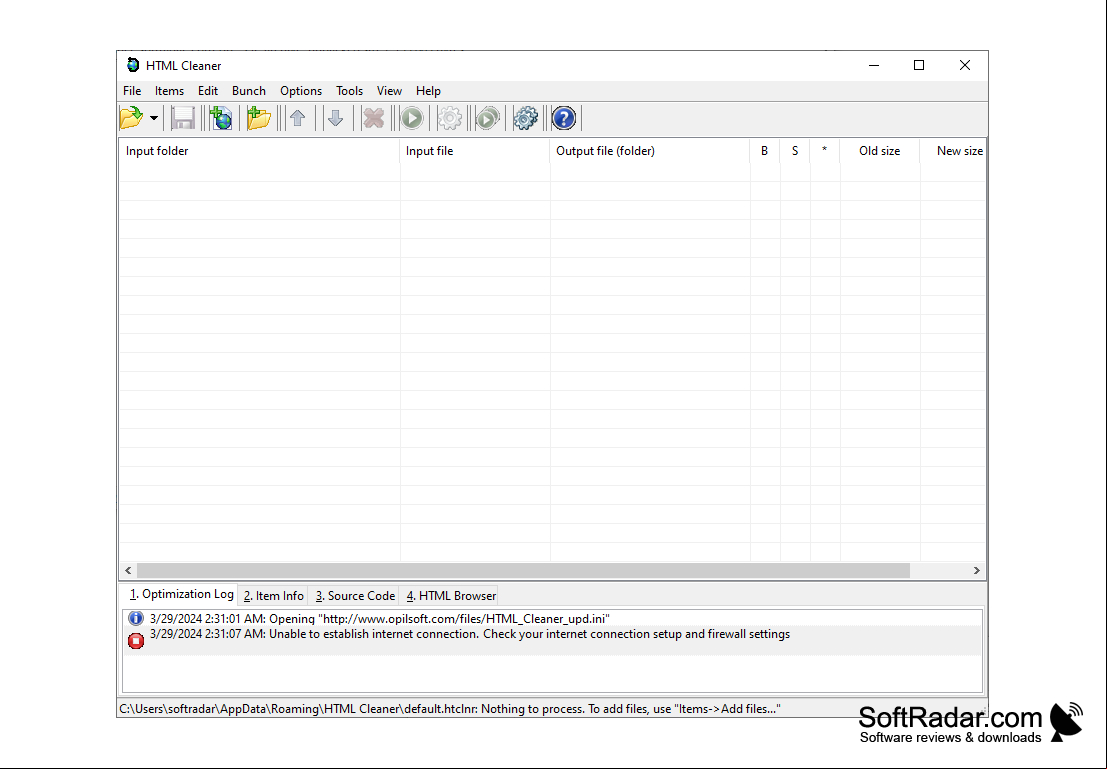Open settings via blue gears icon
1107x769 pixels.
tap(525, 118)
